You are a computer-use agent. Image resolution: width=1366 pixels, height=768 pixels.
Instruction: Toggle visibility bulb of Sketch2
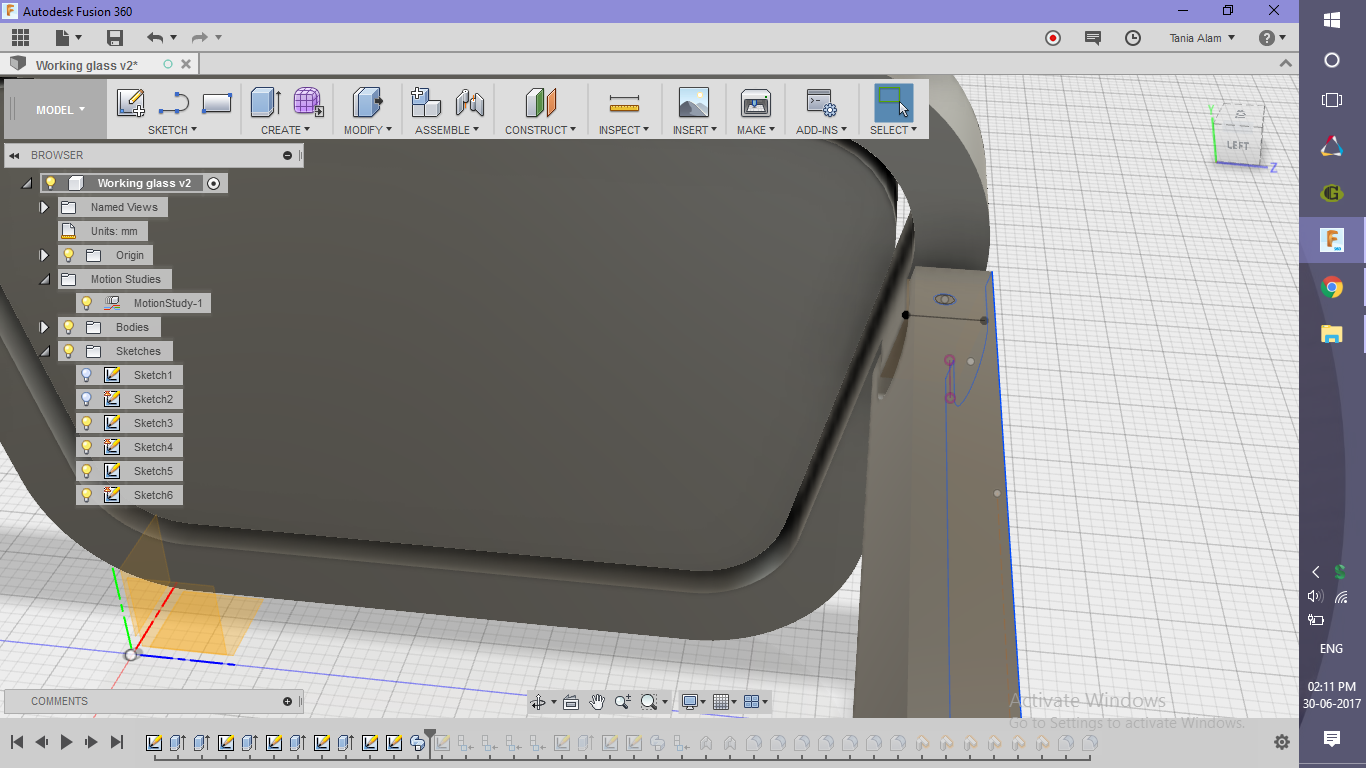point(87,399)
